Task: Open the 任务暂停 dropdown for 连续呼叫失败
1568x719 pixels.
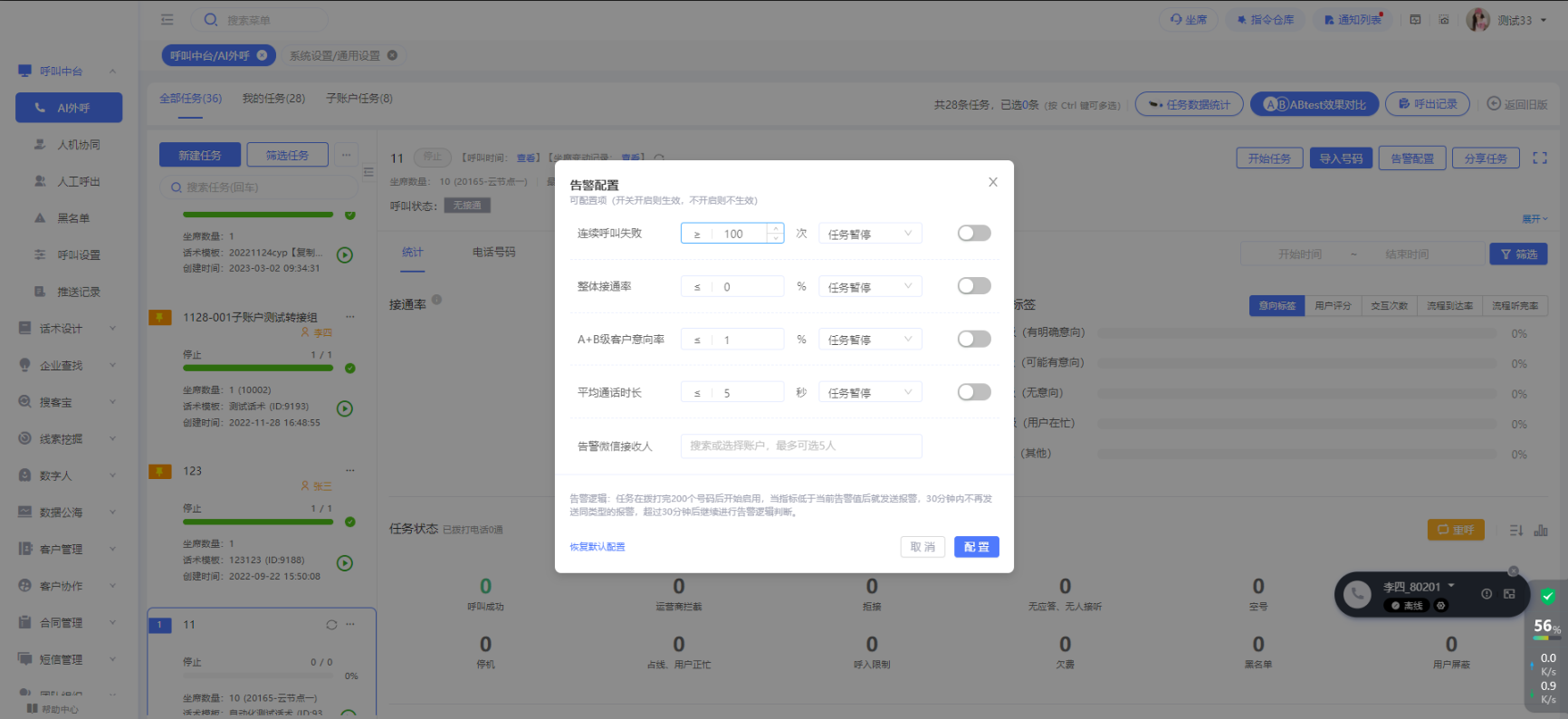Action: coord(869,234)
